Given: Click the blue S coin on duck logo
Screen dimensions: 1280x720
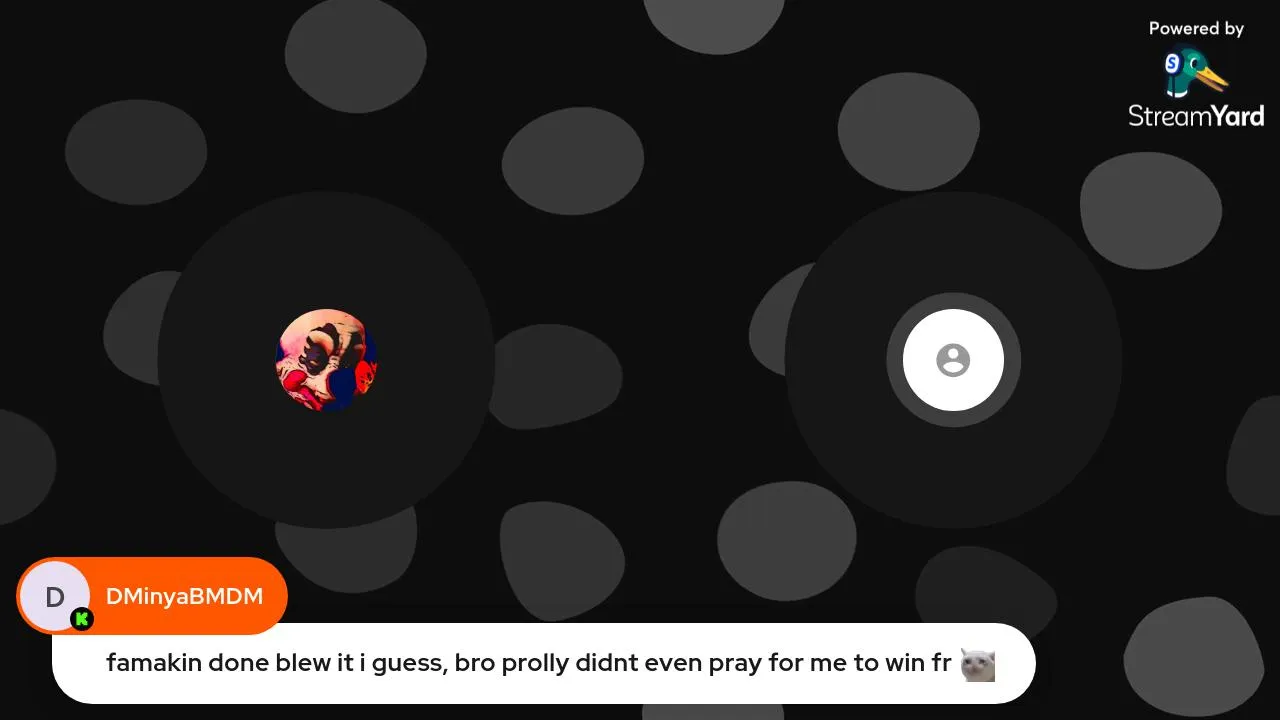Looking at the screenshot, I should (1173, 64).
